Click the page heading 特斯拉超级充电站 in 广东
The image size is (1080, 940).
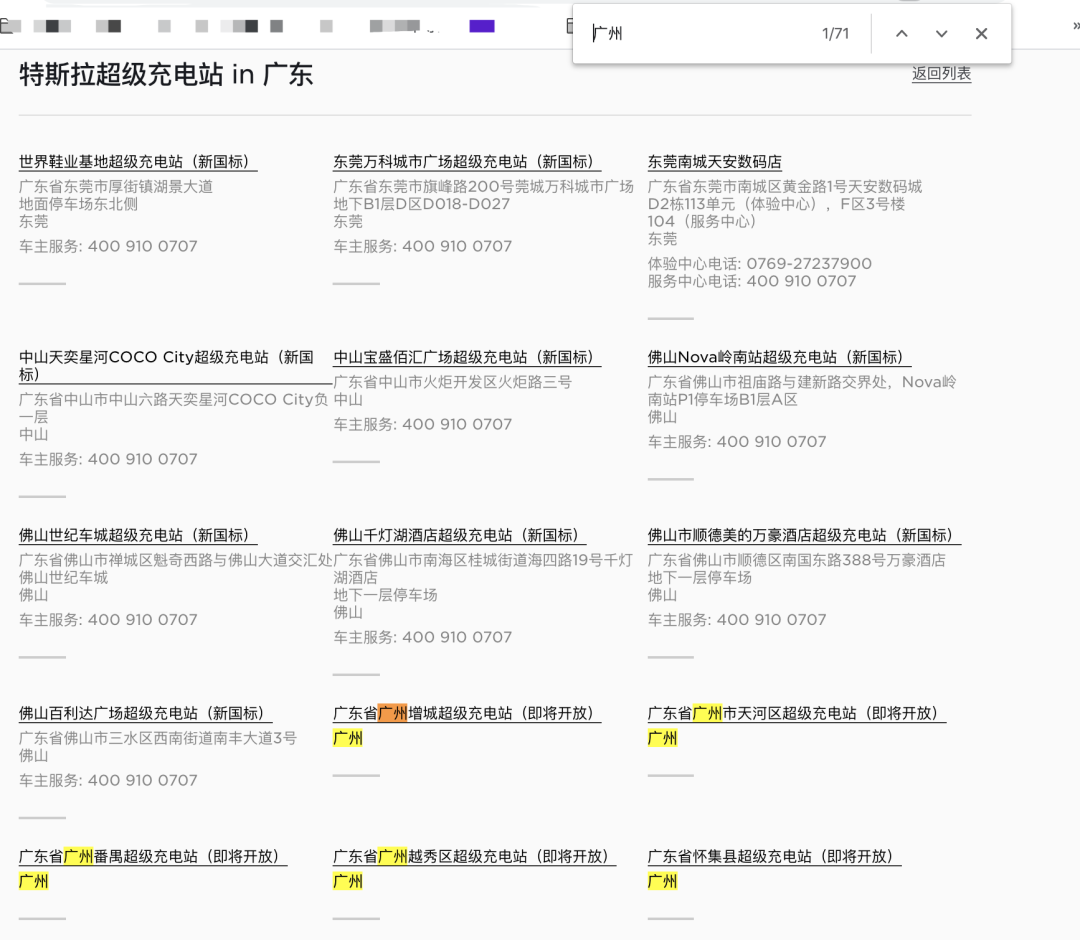166,74
